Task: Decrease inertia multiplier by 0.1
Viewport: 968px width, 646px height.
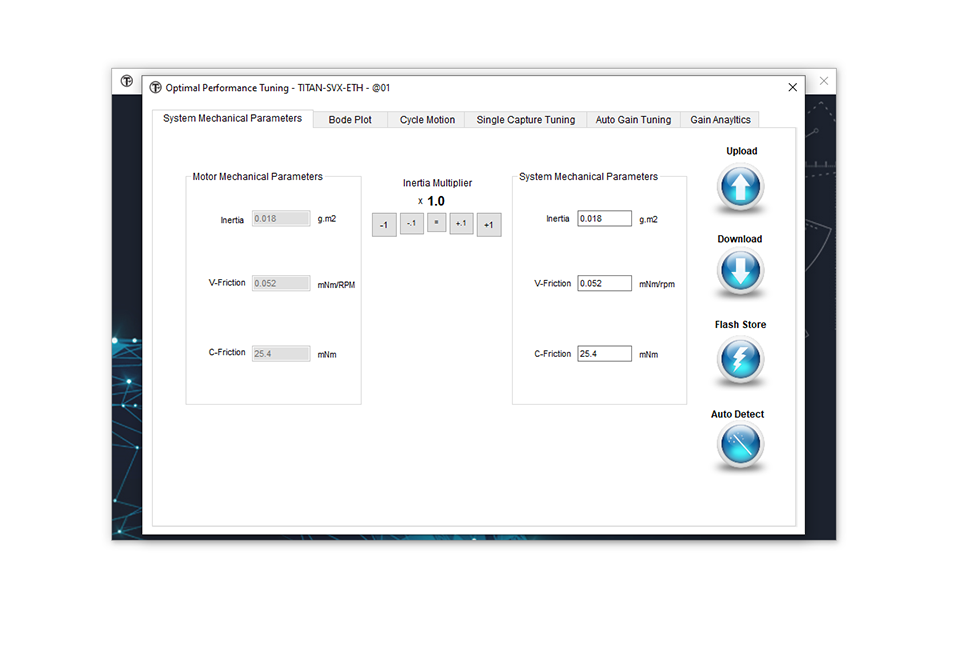Action: pyautogui.click(x=411, y=224)
